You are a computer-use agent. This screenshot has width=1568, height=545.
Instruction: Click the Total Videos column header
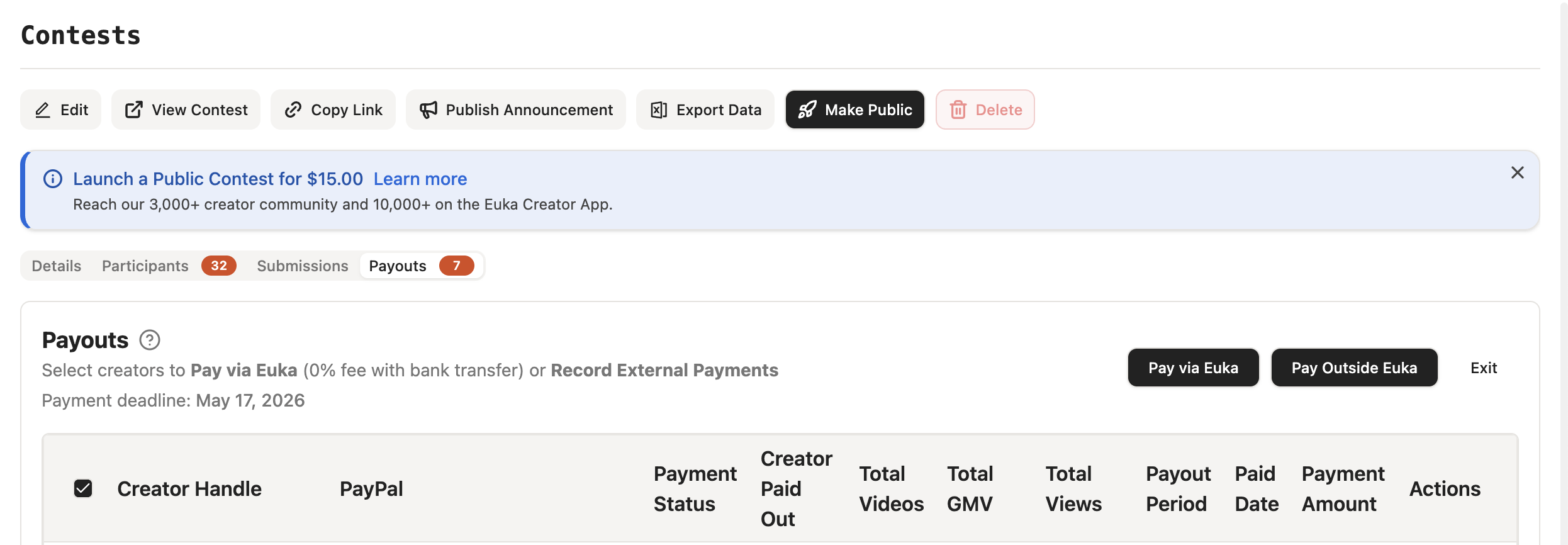[892, 489]
